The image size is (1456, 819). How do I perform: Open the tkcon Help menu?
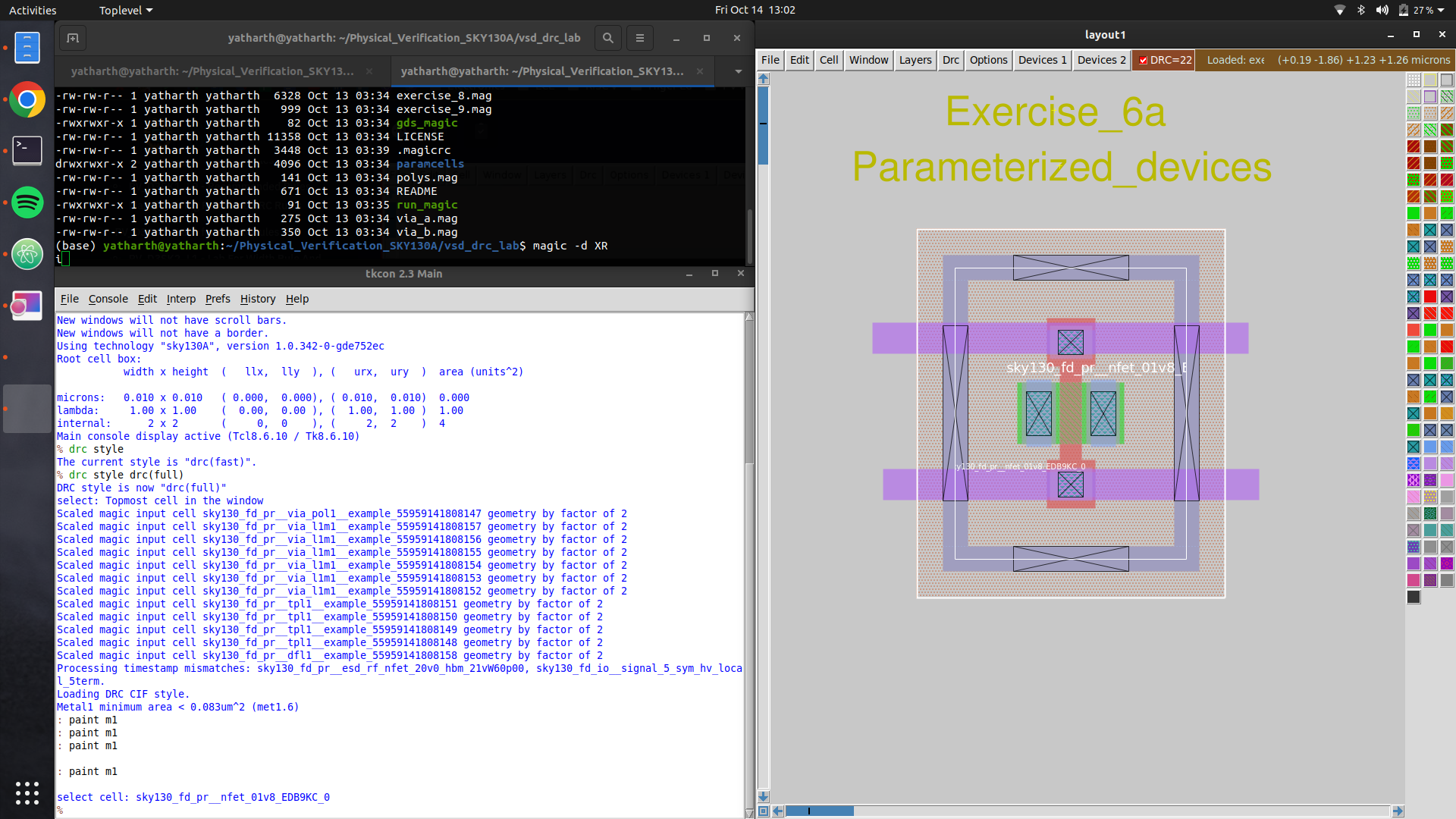pyautogui.click(x=297, y=299)
